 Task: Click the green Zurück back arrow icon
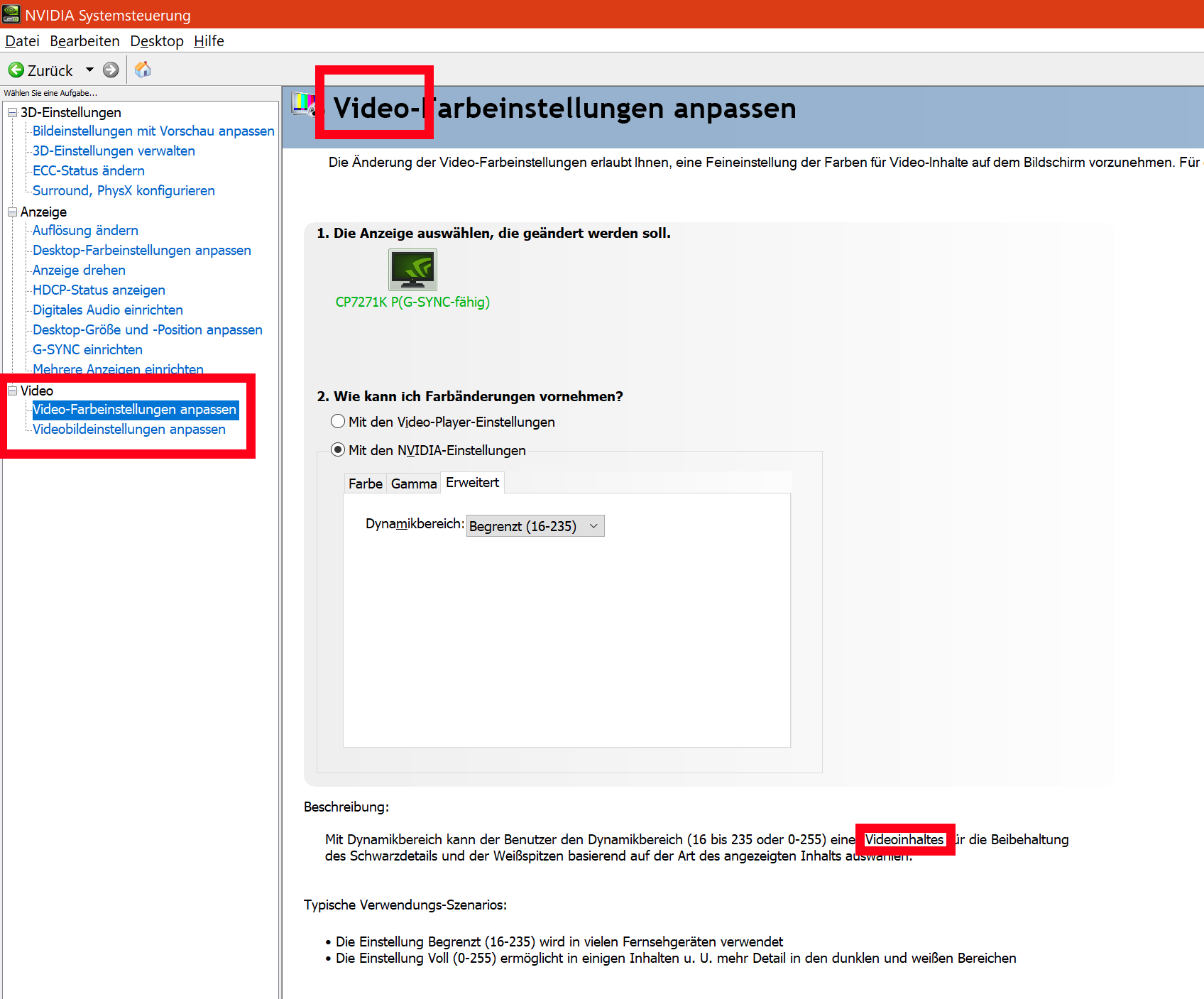coord(16,70)
